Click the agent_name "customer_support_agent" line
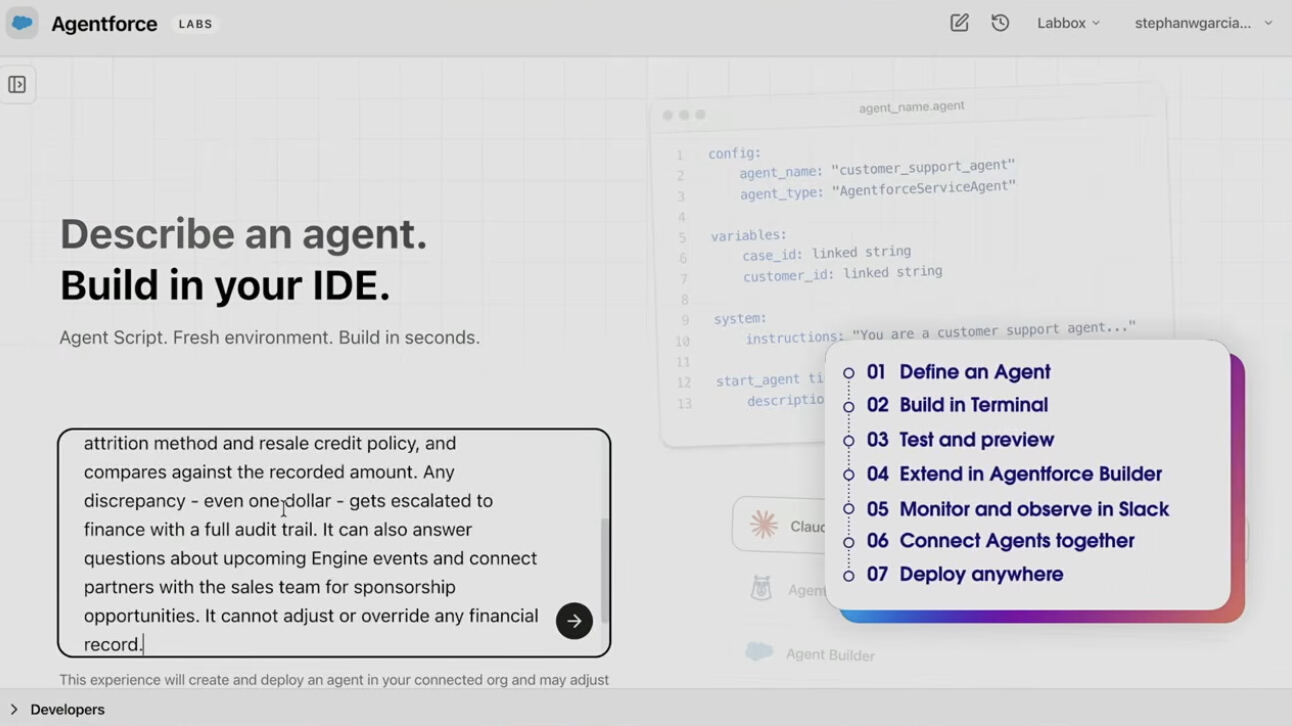This screenshot has width=1292, height=726. 877,169
